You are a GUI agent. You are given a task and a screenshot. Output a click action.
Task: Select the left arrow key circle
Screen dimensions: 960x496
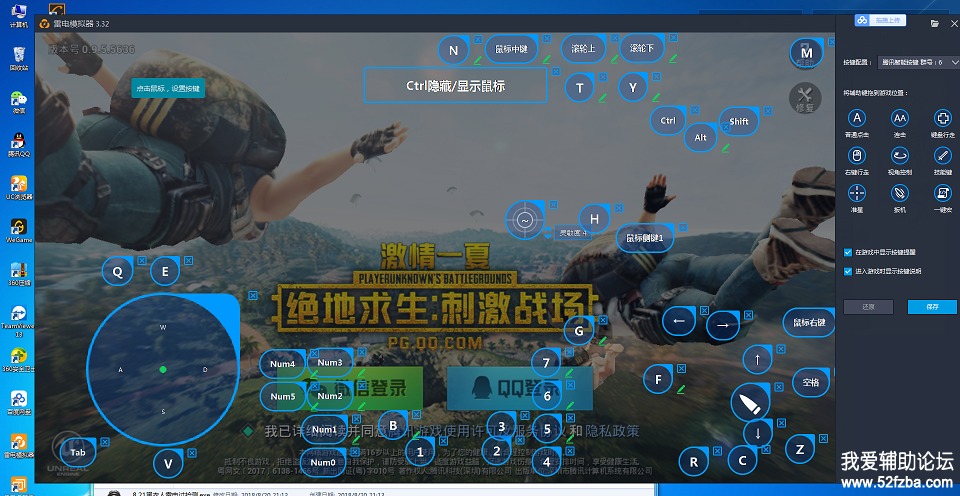[678, 321]
